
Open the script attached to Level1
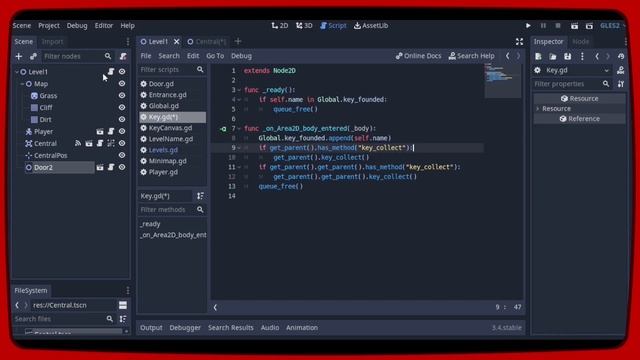111,71
